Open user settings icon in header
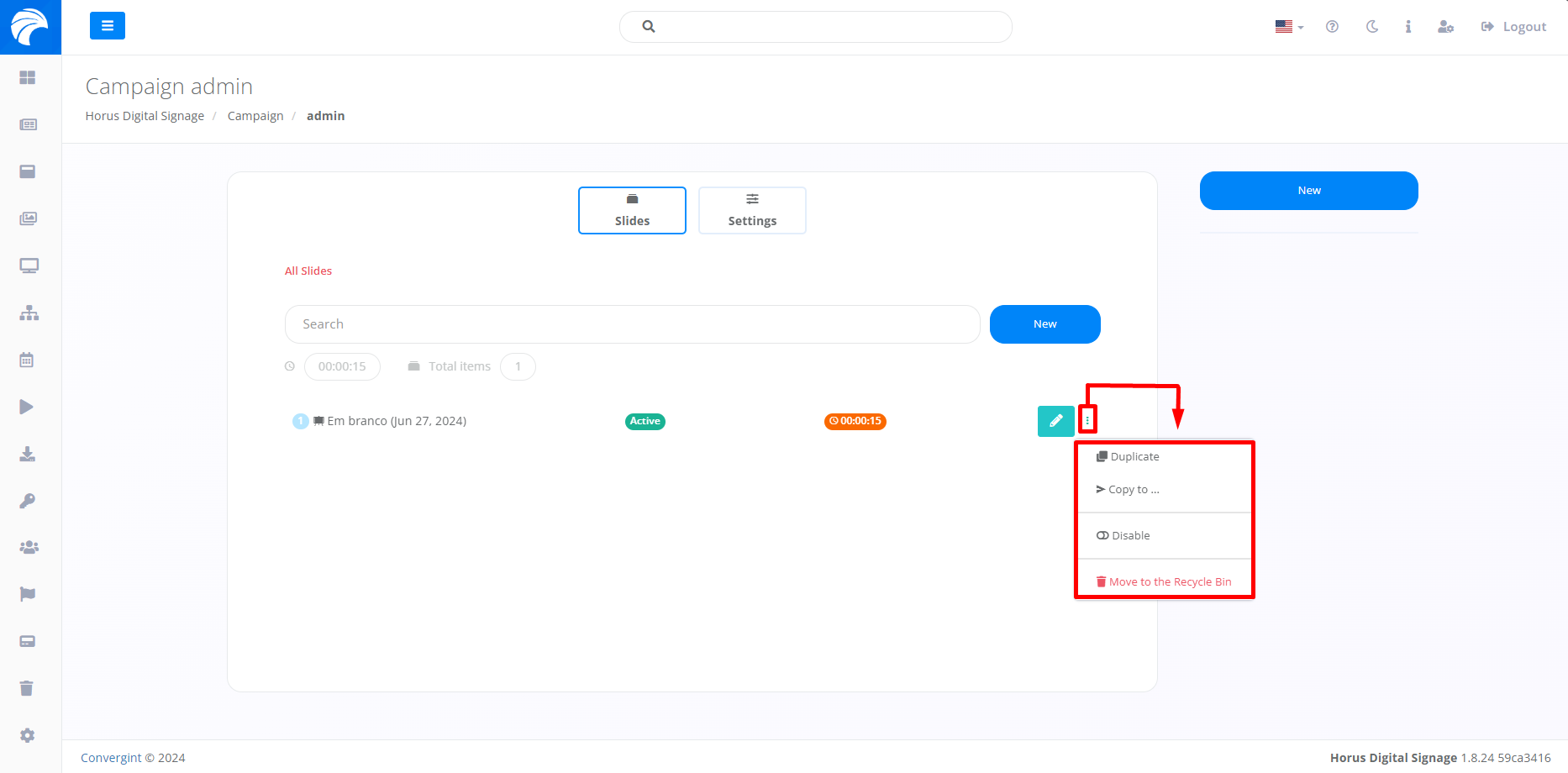The height and width of the screenshot is (773, 1568). coord(1445,27)
